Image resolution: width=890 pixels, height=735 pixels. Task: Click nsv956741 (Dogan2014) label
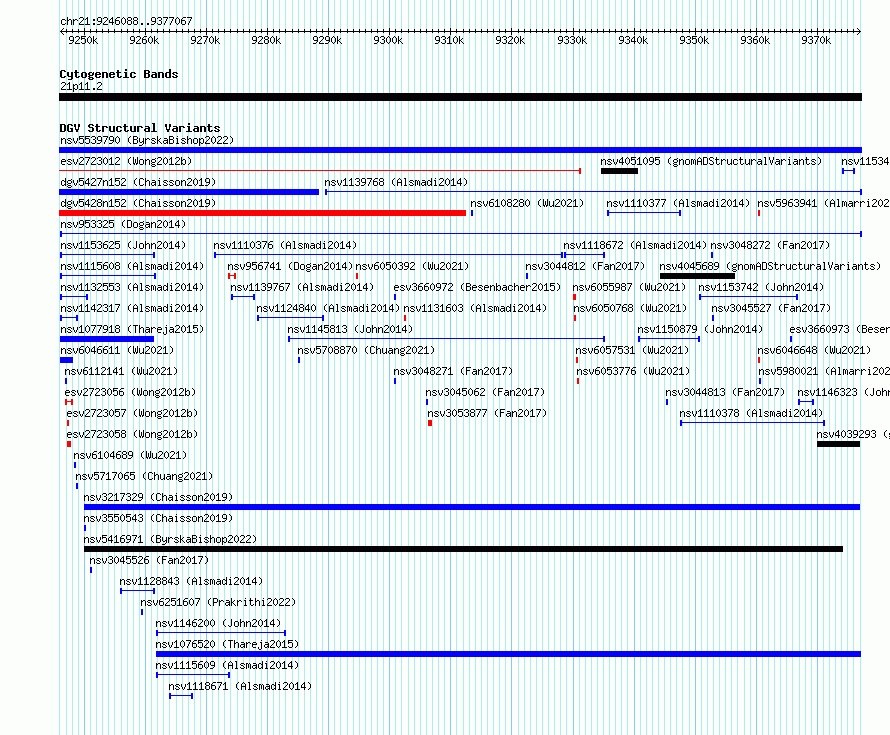click(290, 266)
